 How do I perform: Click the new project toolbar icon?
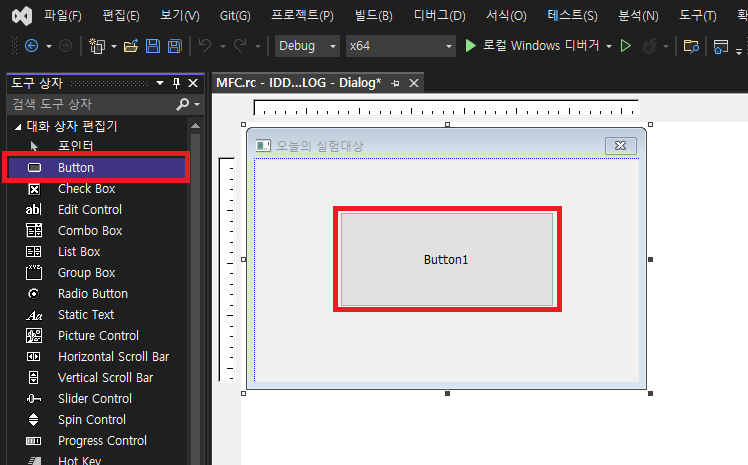click(97, 46)
